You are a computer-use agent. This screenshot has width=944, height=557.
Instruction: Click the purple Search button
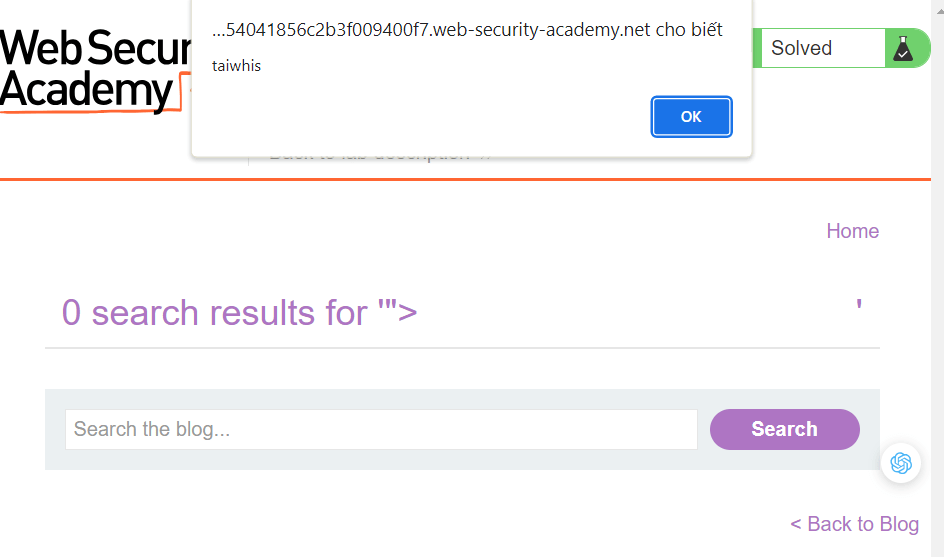tap(784, 429)
